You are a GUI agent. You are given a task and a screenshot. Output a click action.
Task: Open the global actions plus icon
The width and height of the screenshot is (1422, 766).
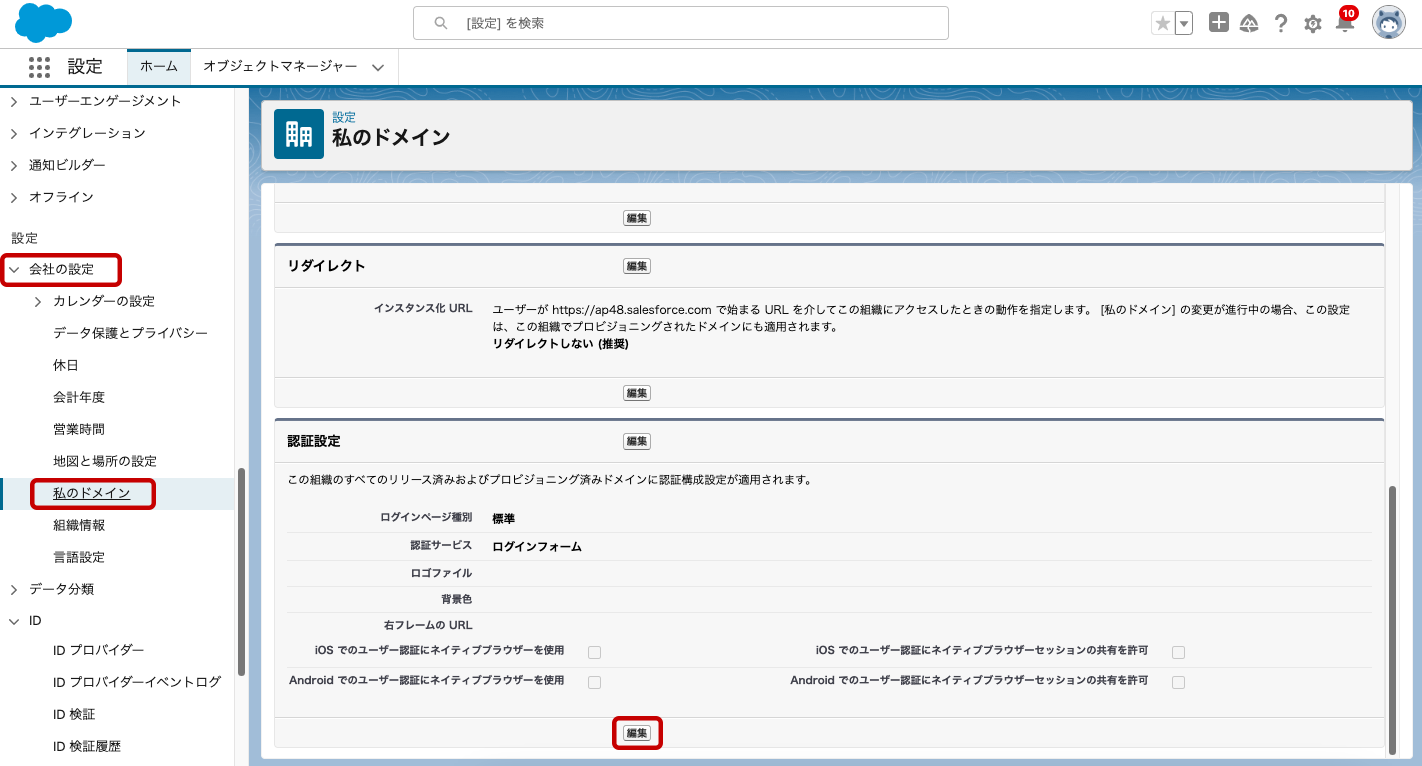tap(1218, 23)
